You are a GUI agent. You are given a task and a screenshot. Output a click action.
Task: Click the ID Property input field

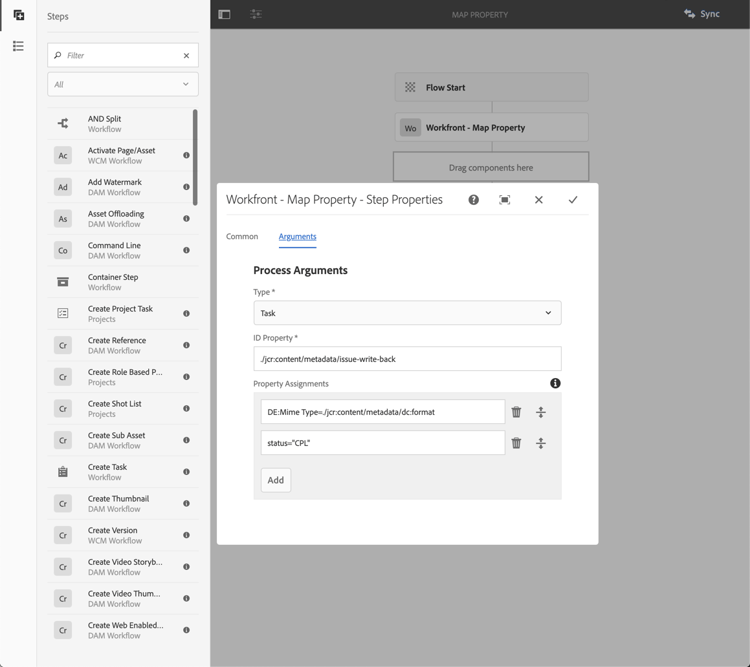pos(408,359)
